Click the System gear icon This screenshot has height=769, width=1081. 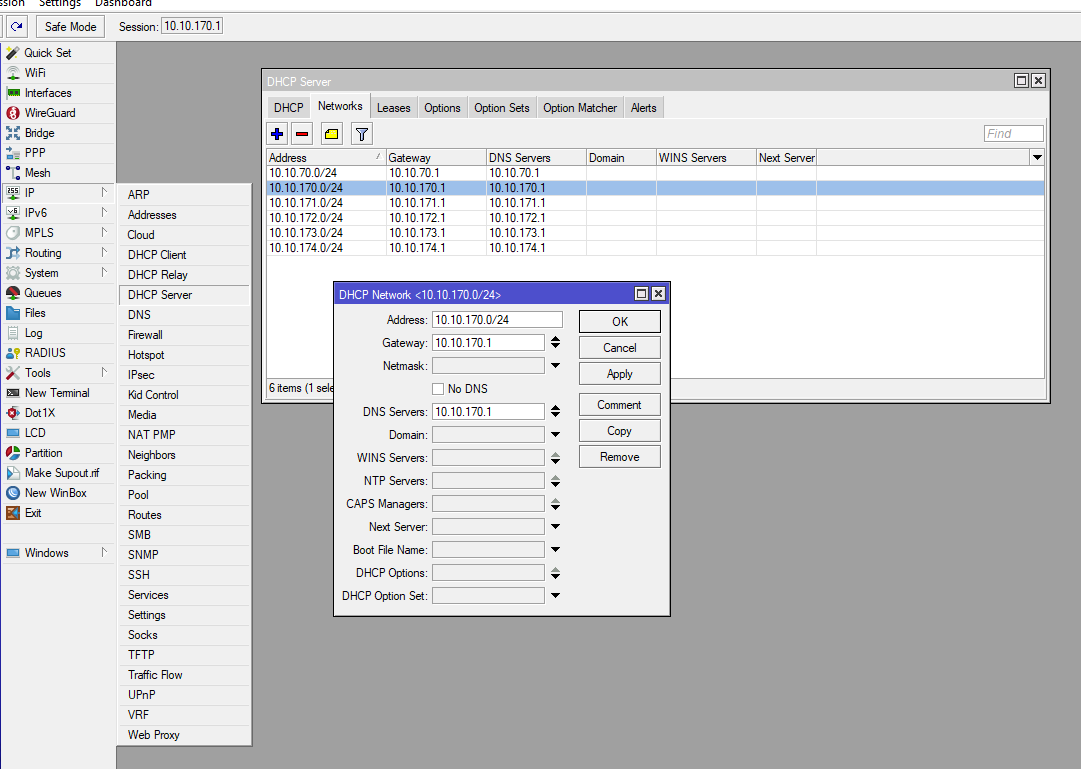click(x=13, y=272)
